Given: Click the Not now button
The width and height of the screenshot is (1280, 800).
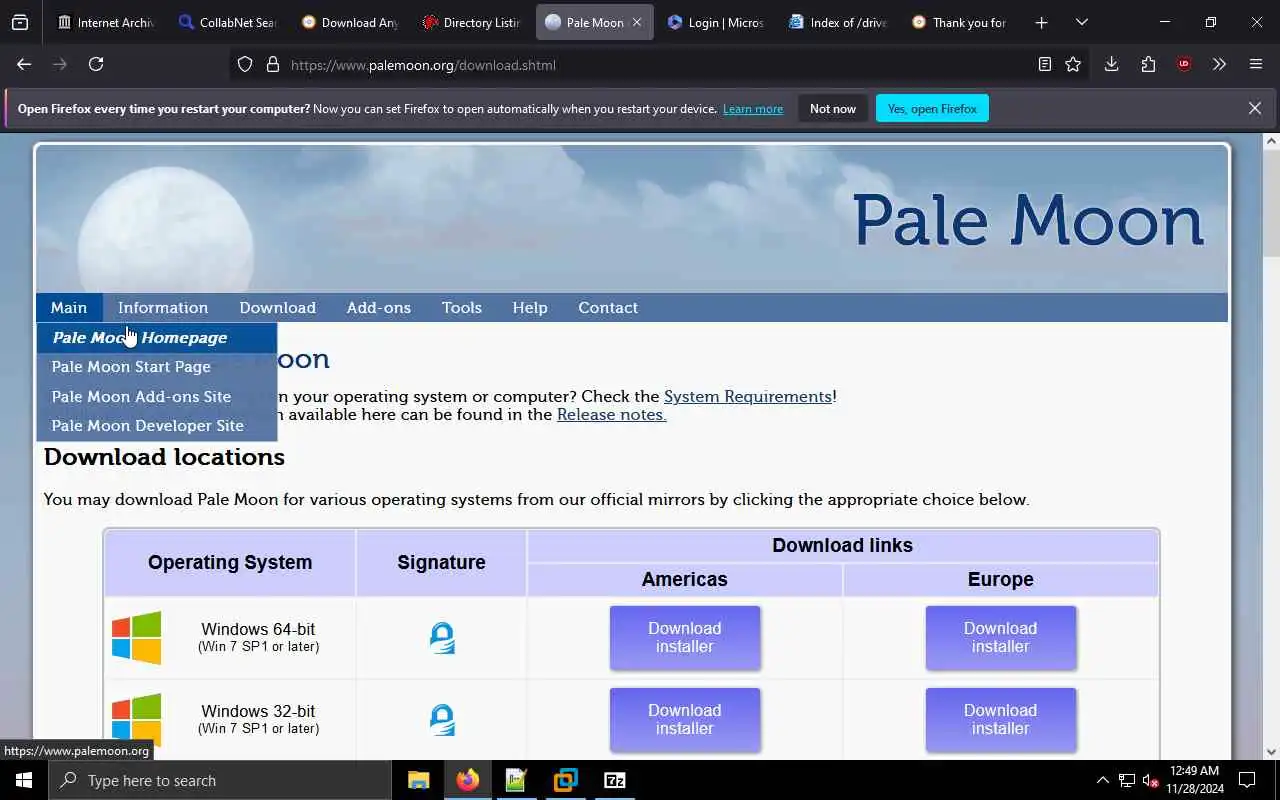Looking at the screenshot, I should (x=833, y=108).
